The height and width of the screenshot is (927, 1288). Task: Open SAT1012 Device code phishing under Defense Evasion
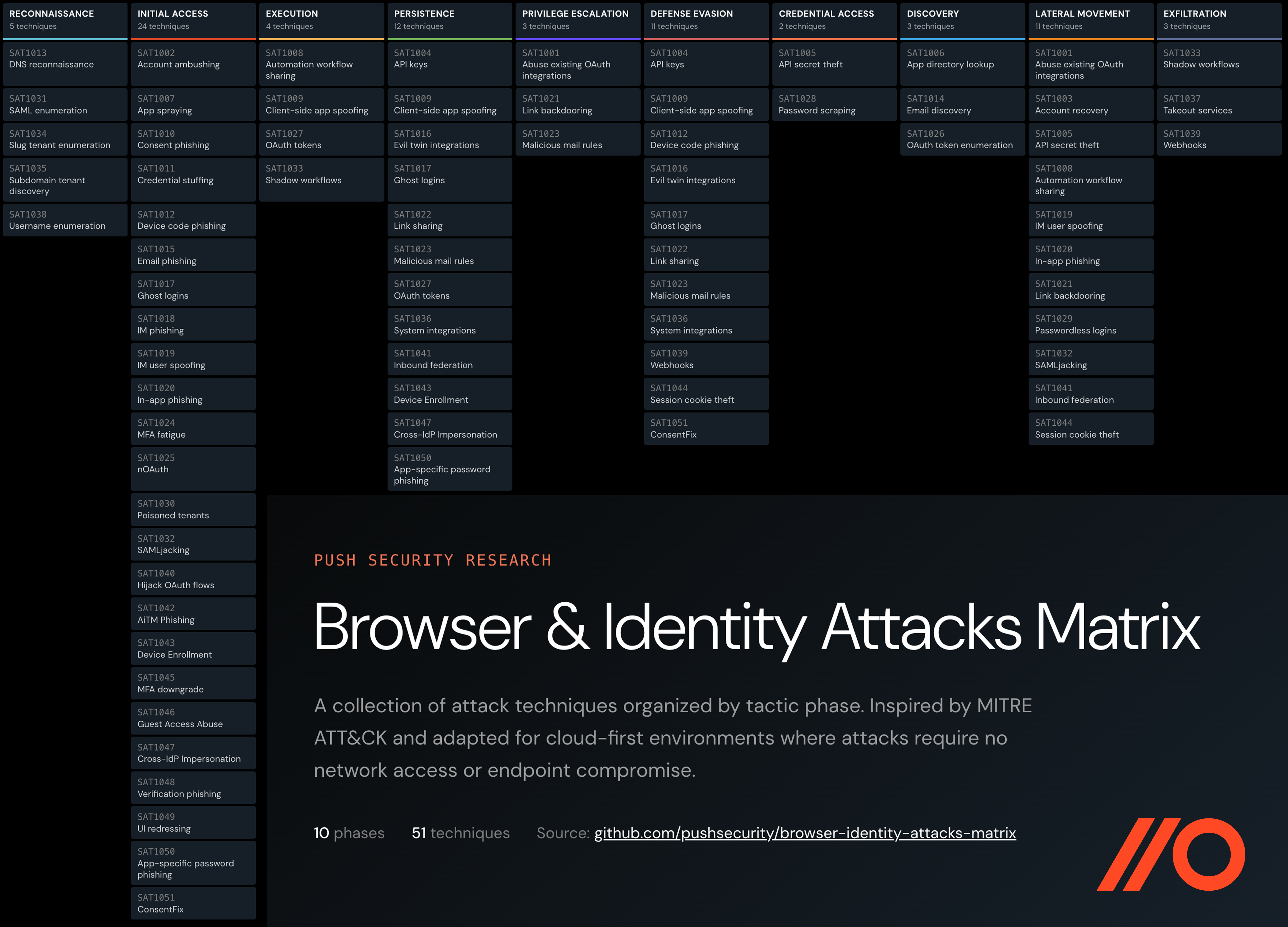(707, 139)
